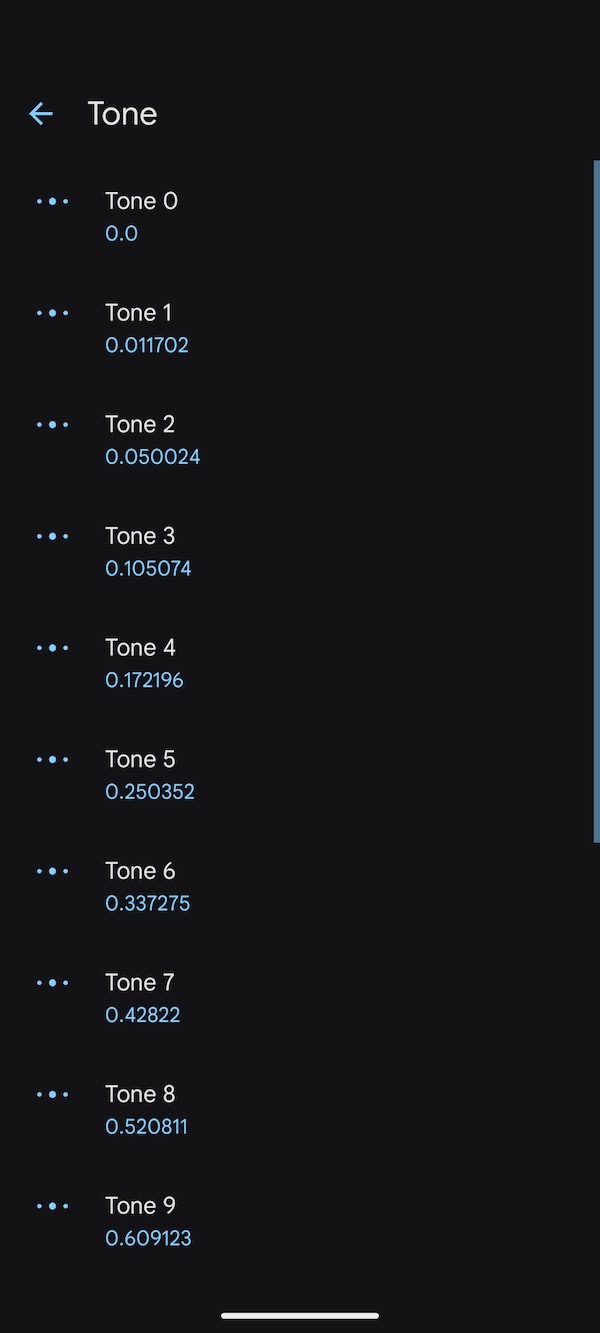The width and height of the screenshot is (600, 1333).
Task: Tap the three-dot icon beside Tone 7
Action: 52,983
